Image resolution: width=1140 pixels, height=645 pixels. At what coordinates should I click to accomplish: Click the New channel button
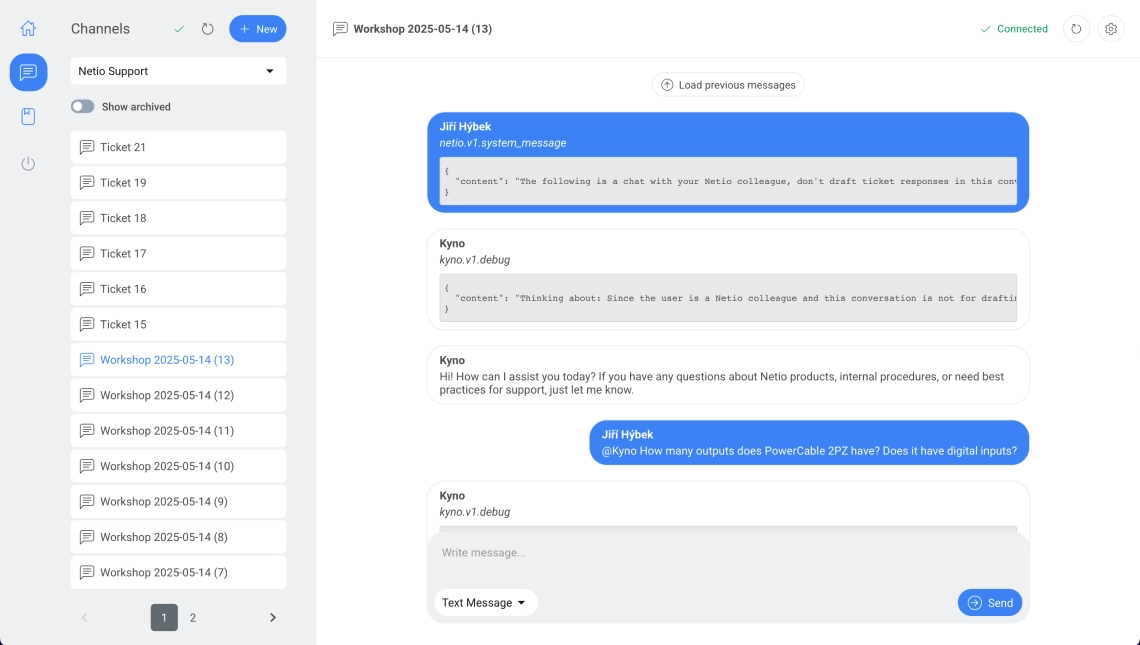[258, 29]
